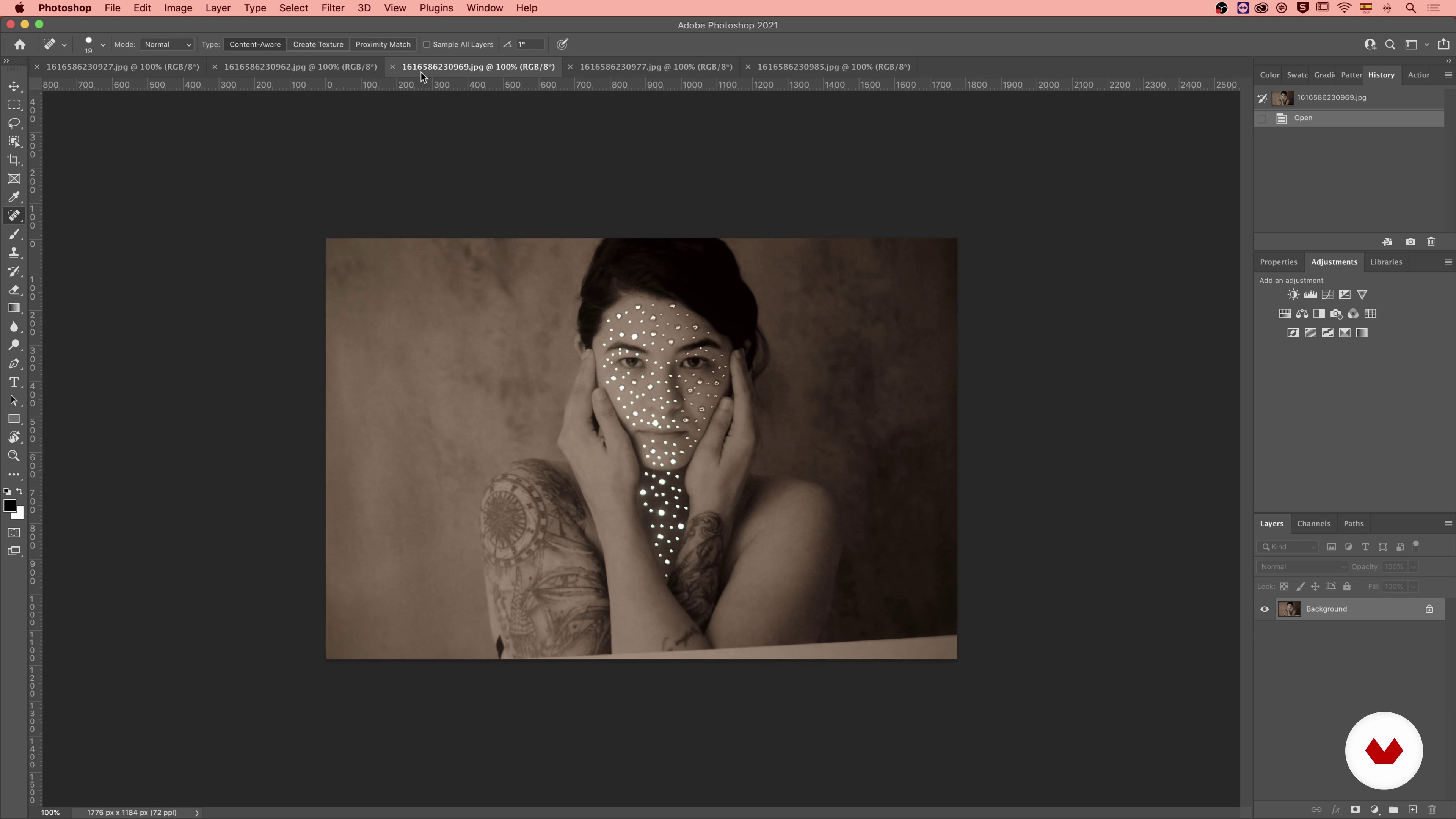
Task: Select the Rectangular Marquee tool
Action: 14,105
